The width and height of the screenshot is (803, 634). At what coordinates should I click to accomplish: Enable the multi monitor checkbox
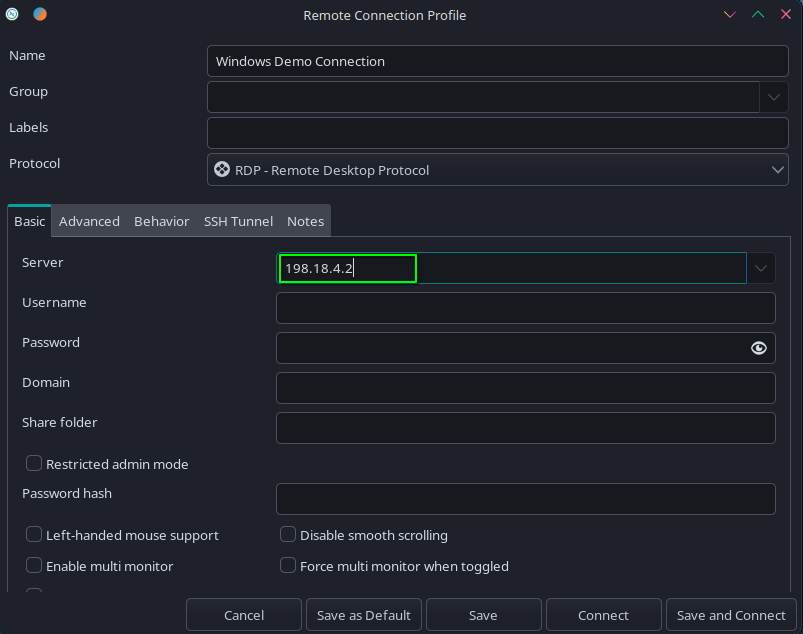(x=34, y=566)
